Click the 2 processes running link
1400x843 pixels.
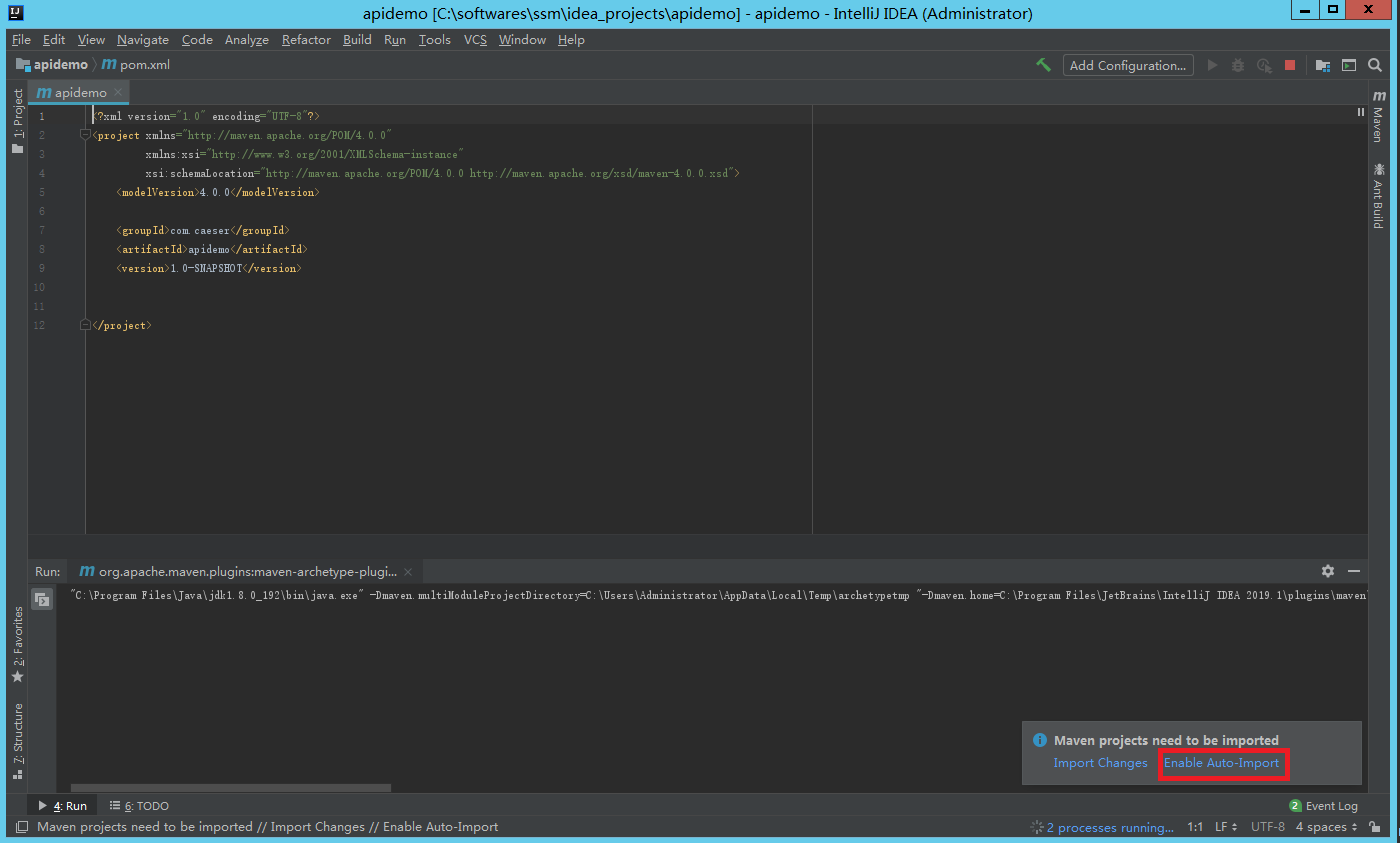[1108, 827]
